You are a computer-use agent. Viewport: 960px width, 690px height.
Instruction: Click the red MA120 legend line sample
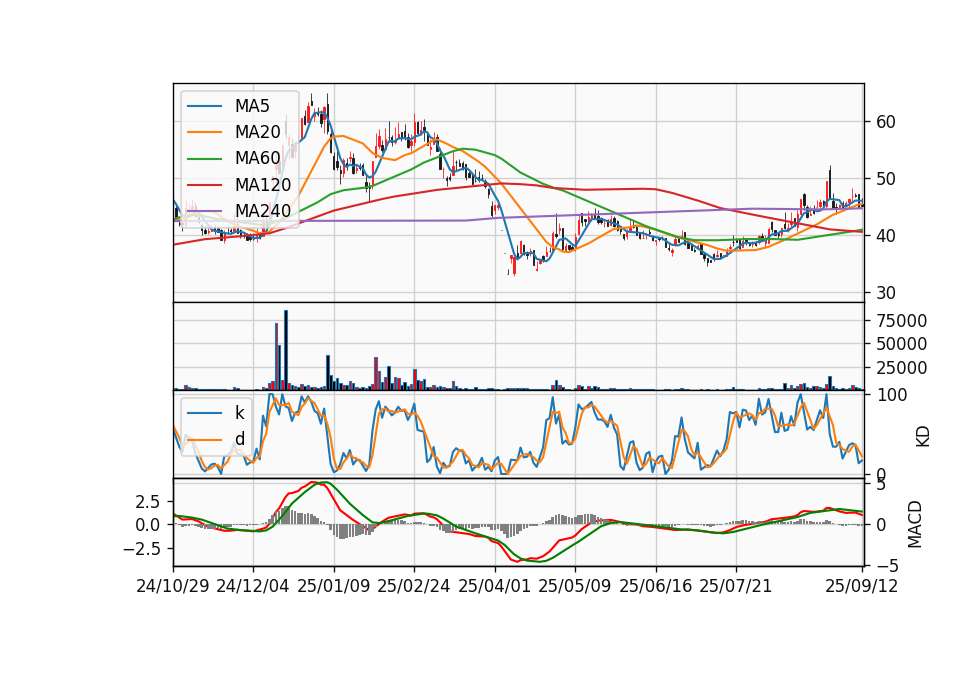pyautogui.click(x=204, y=185)
